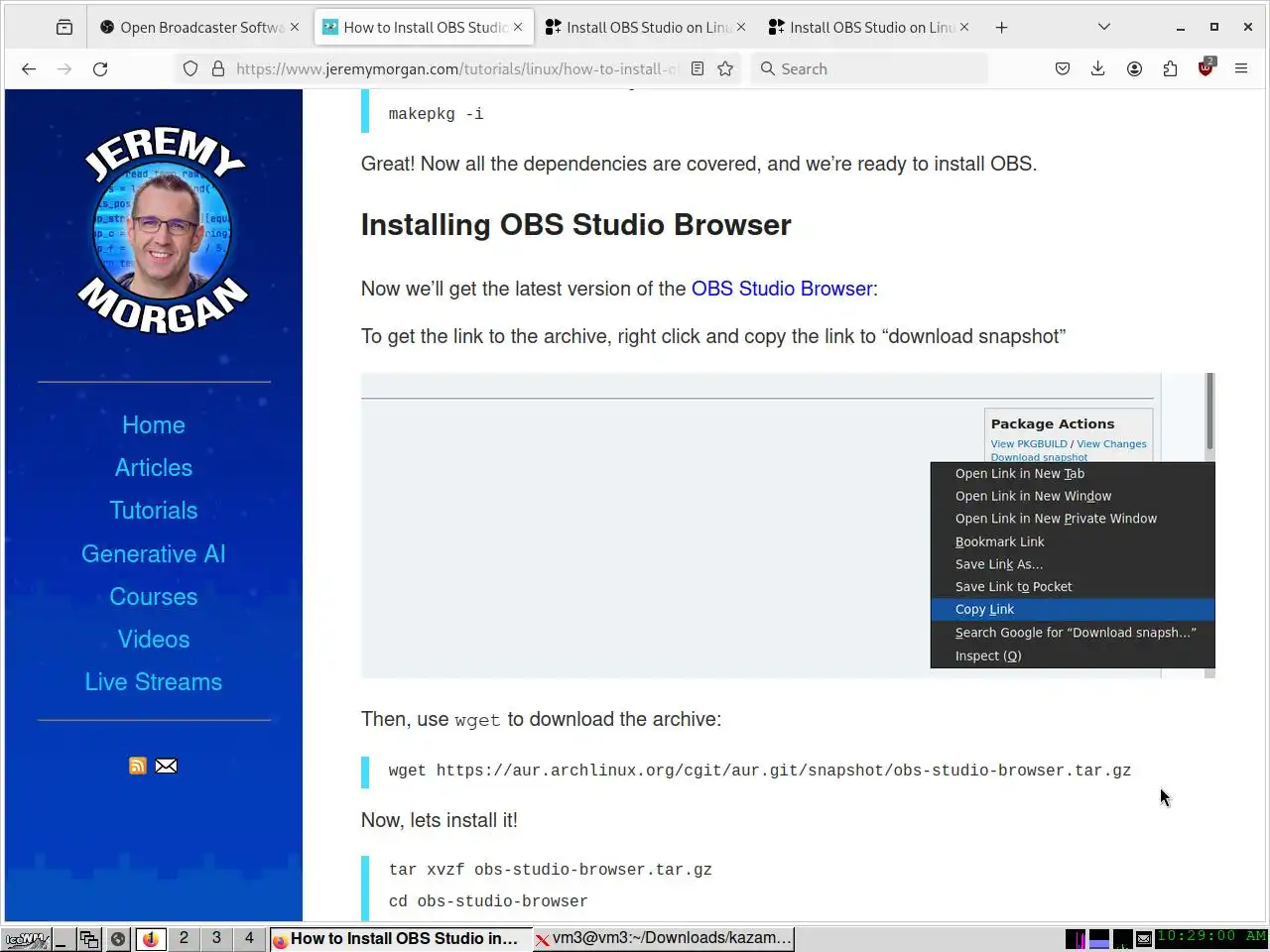This screenshot has width=1270, height=952.
Task: Close the Open Broadcaster Software tab
Action: [295, 27]
